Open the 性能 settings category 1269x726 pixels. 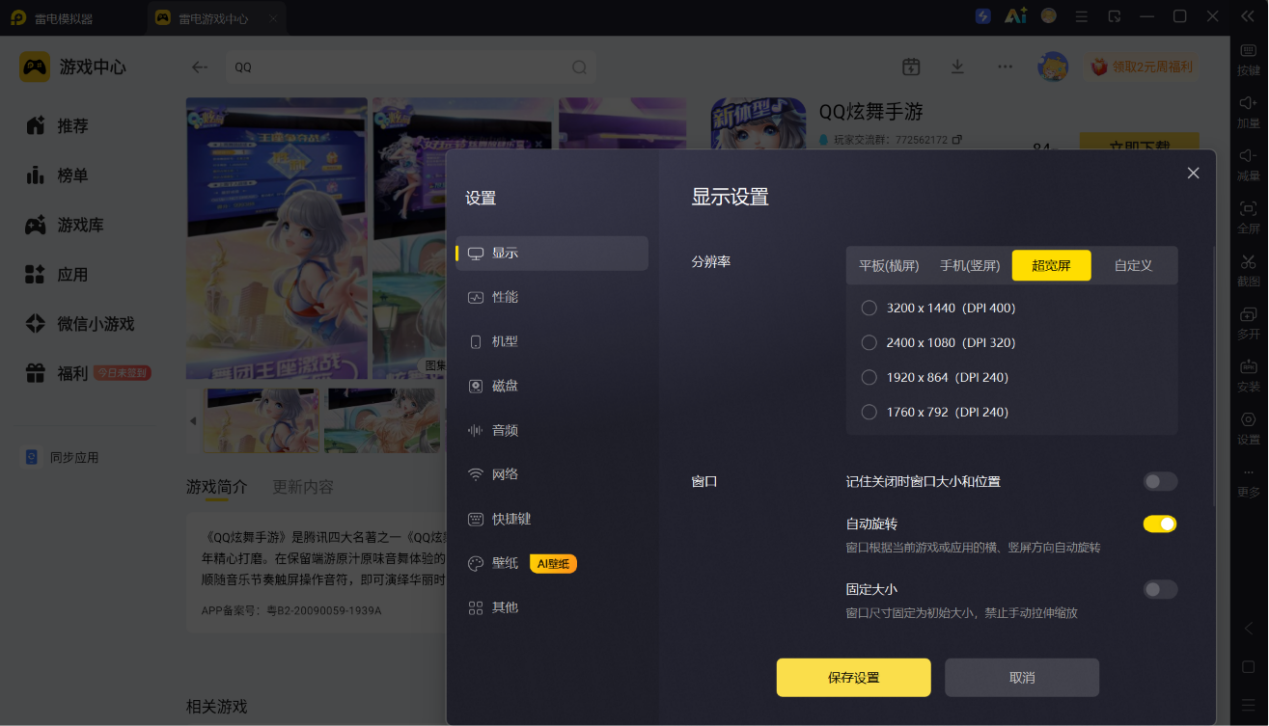pyautogui.click(x=552, y=297)
